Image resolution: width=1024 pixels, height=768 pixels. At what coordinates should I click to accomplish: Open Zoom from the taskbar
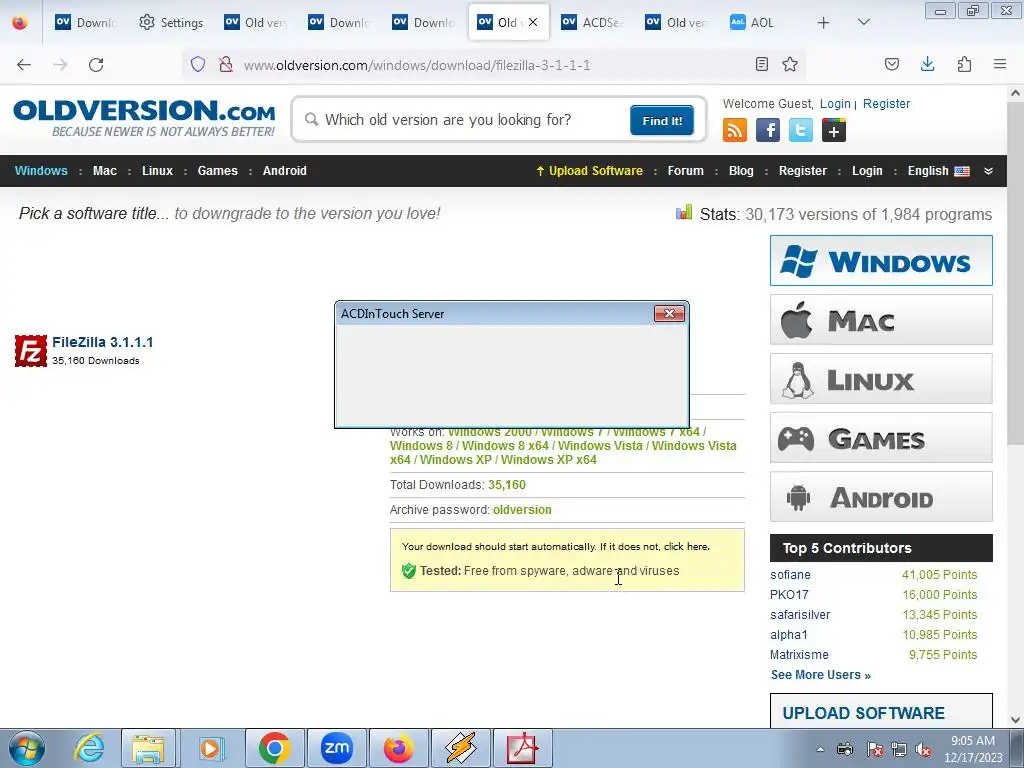(x=337, y=748)
